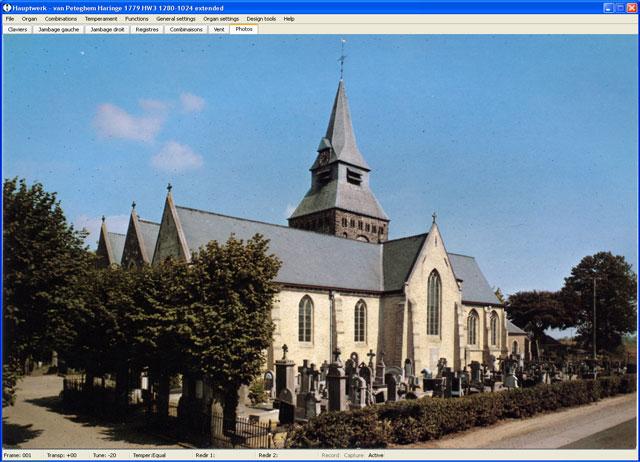The image size is (640, 462).
Task: Click the Frame field in status bar
Action: (x=18, y=455)
